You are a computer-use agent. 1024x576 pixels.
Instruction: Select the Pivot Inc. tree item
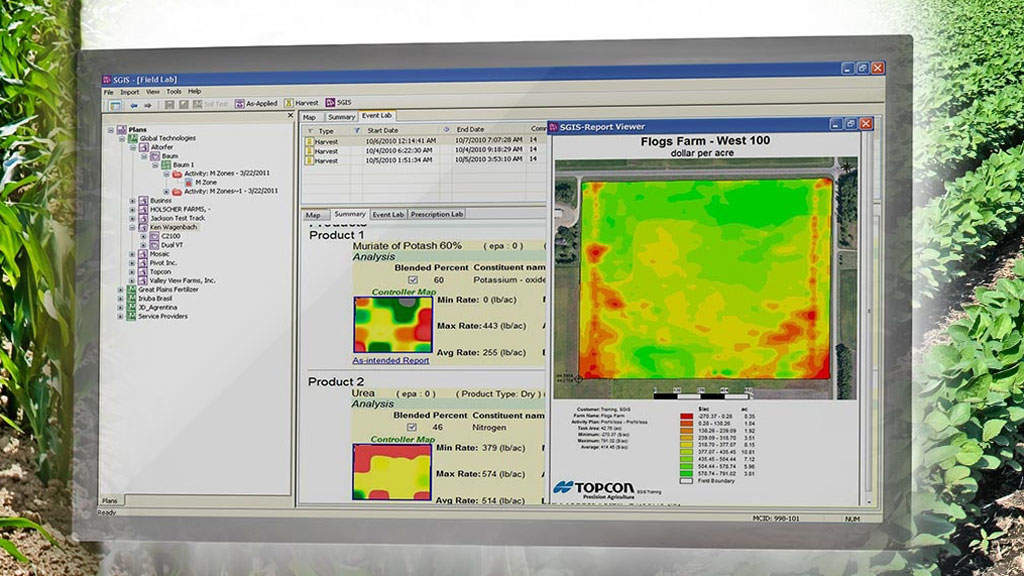coord(163,263)
